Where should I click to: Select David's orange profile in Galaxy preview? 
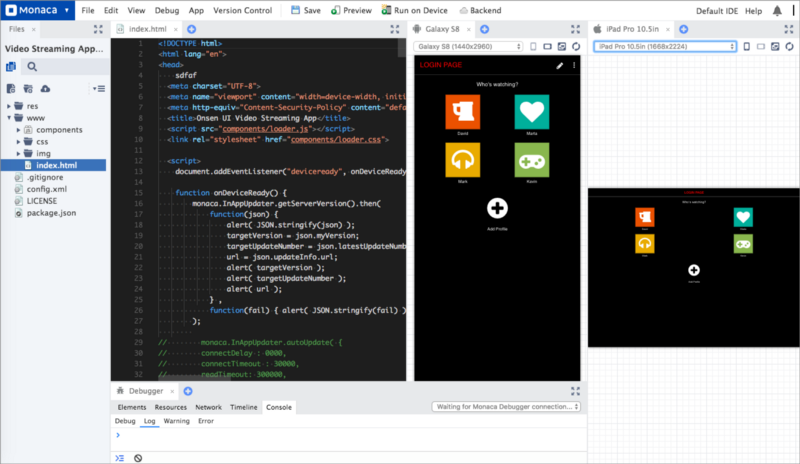click(x=463, y=112)
